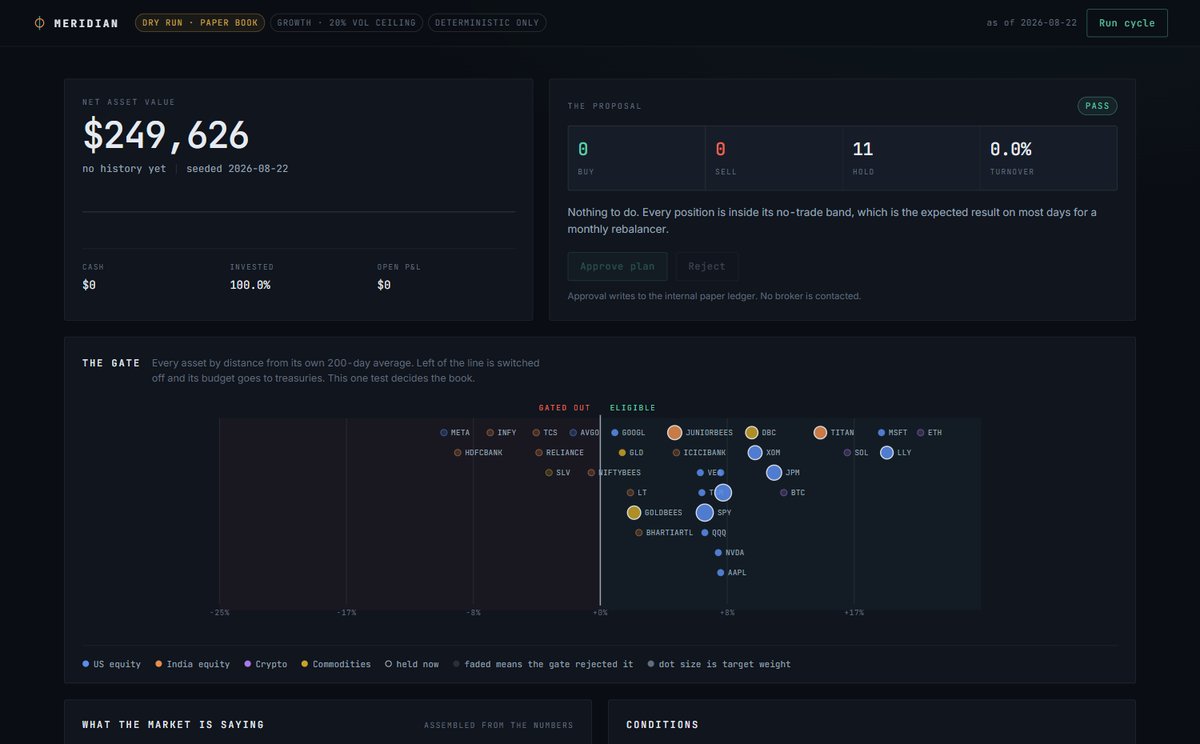Click the 'held now' legend entry
Image resolution: width=1200 pixels, height=744 pixels.
[412, 664]
